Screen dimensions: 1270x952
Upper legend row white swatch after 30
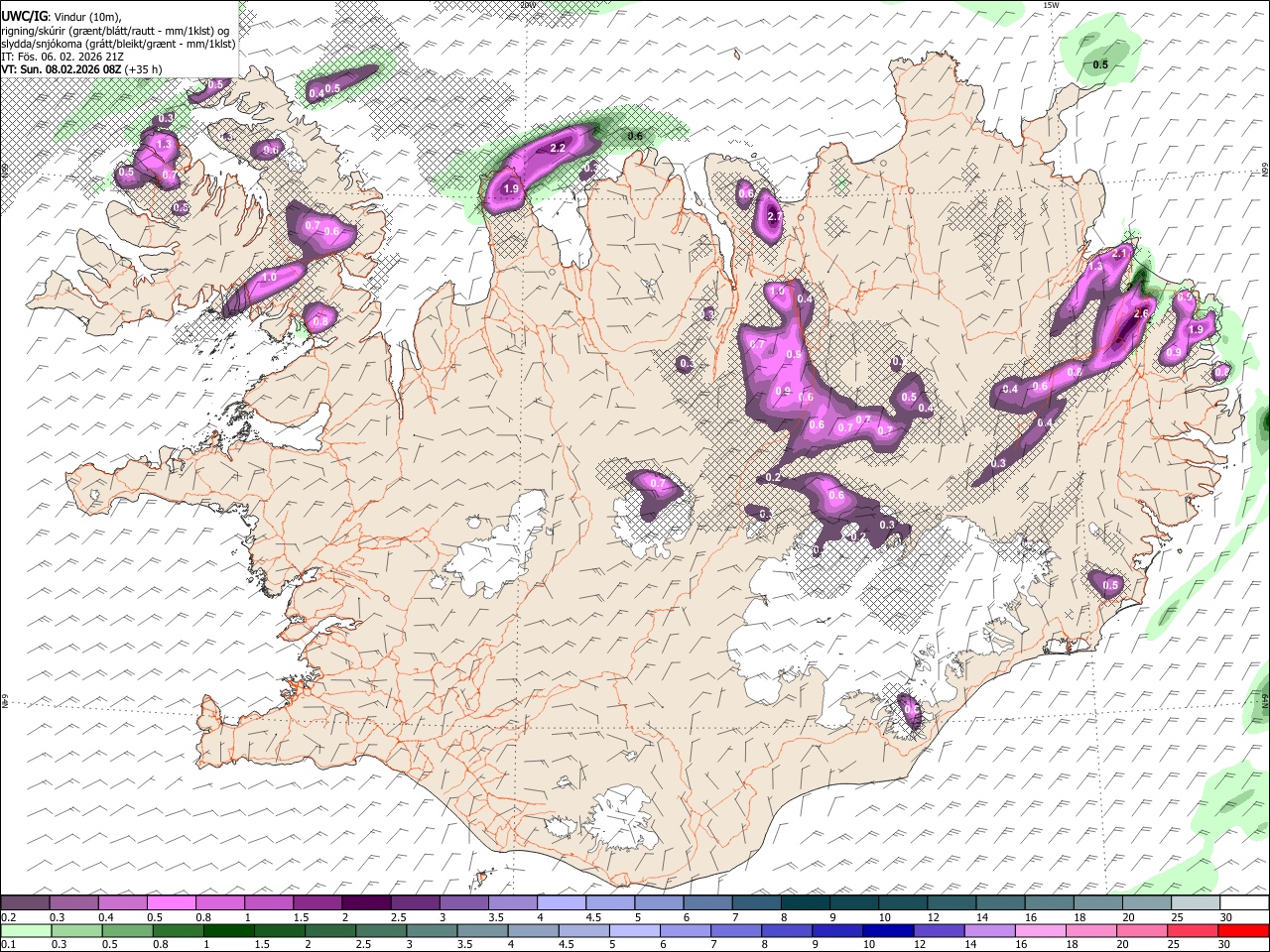[1244, 903]
